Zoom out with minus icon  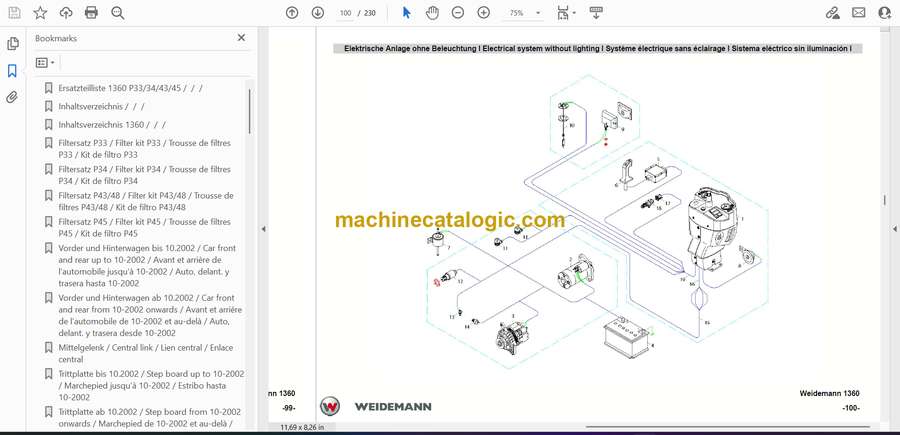pyautogui.click(x=457, y=13)
